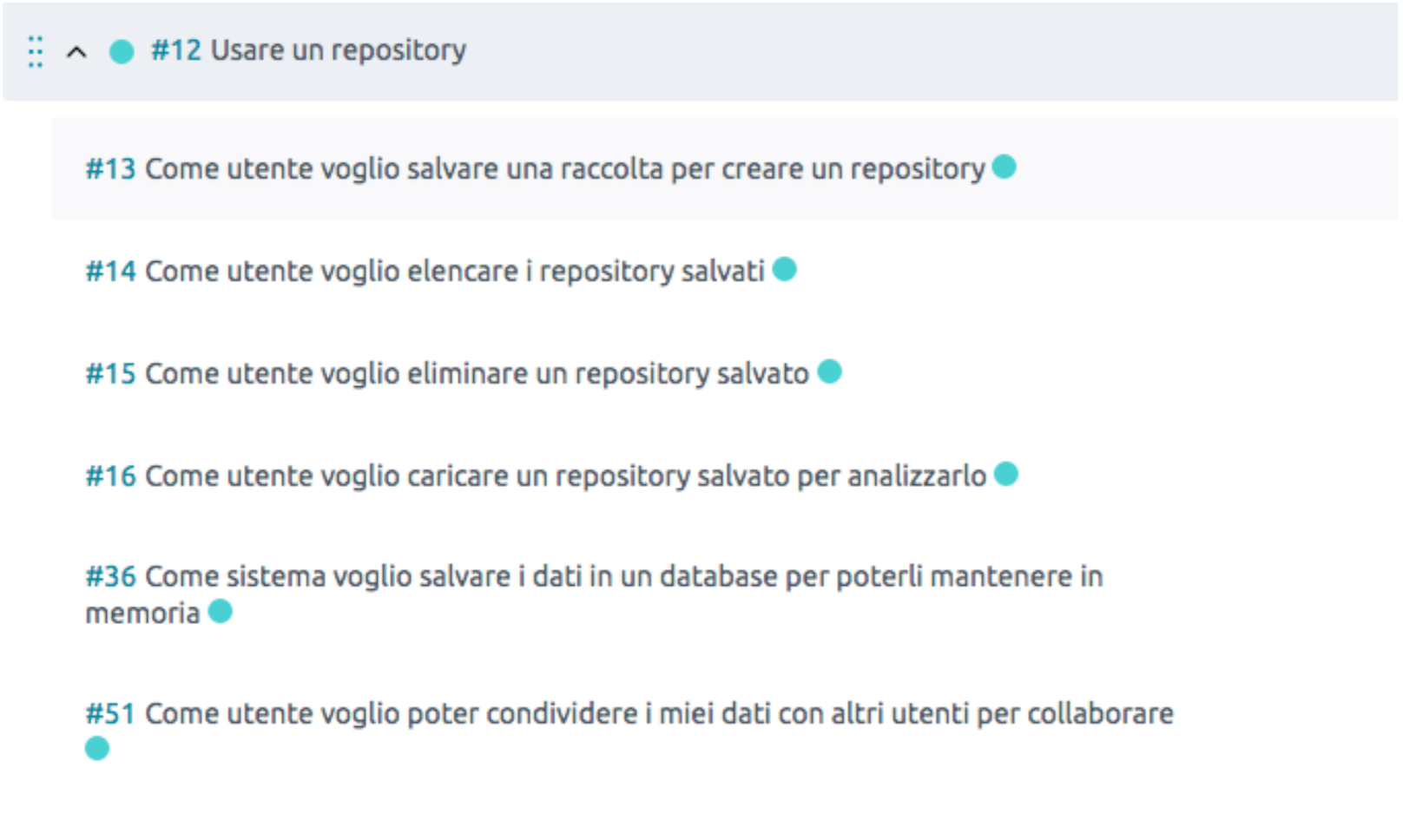Open story #16 caricare un repository salvato
The height and width of the screenshot is (840, 1403).
point(565,476)
